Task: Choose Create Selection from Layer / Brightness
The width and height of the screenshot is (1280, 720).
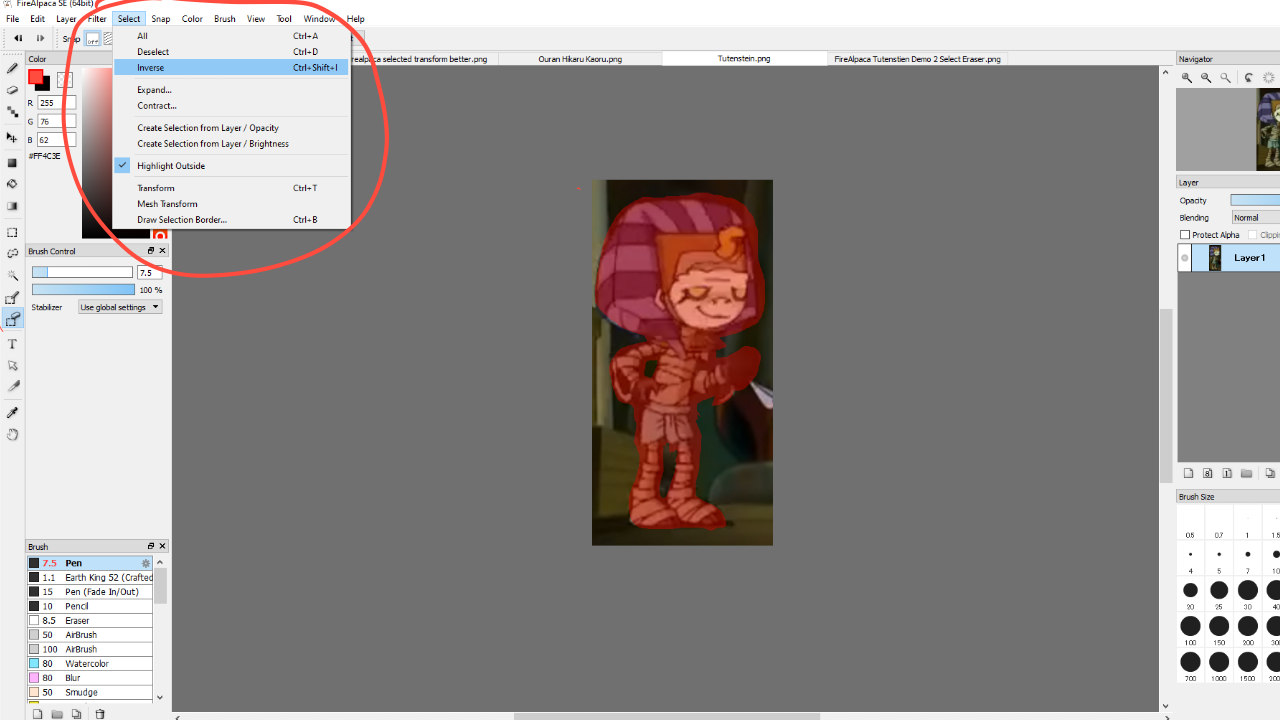Action: point(232,144)
